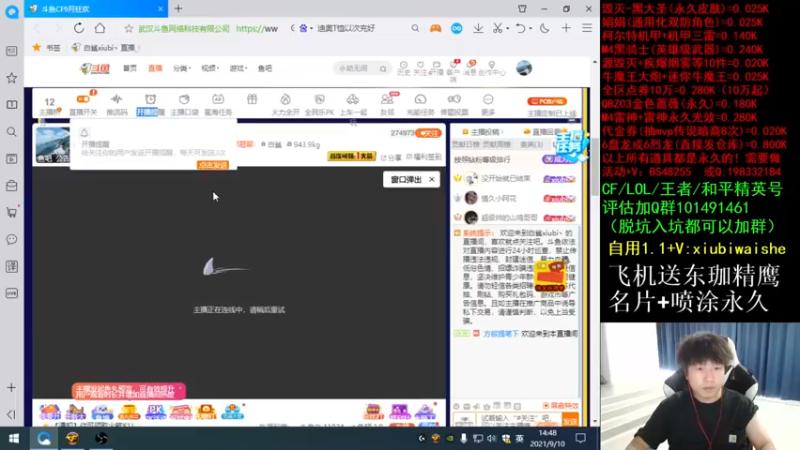Open the 鱼吧 menu item
Viewport: 800px width, 450px height.
(265, 68)
